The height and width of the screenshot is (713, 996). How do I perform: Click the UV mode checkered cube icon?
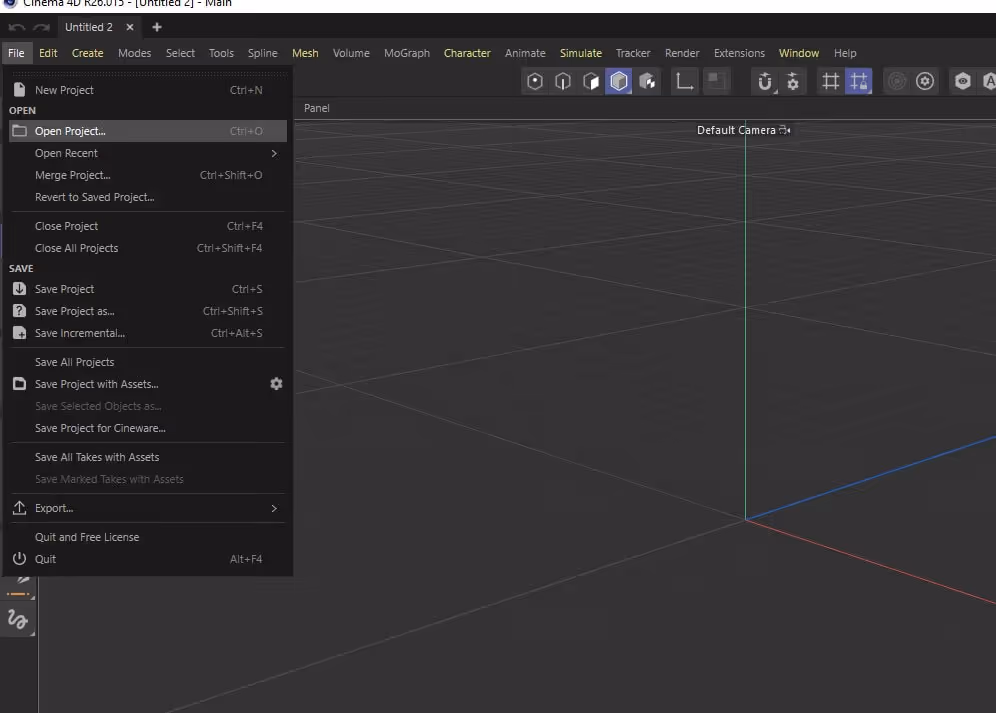pyautogui.click(x=647, y=82)
